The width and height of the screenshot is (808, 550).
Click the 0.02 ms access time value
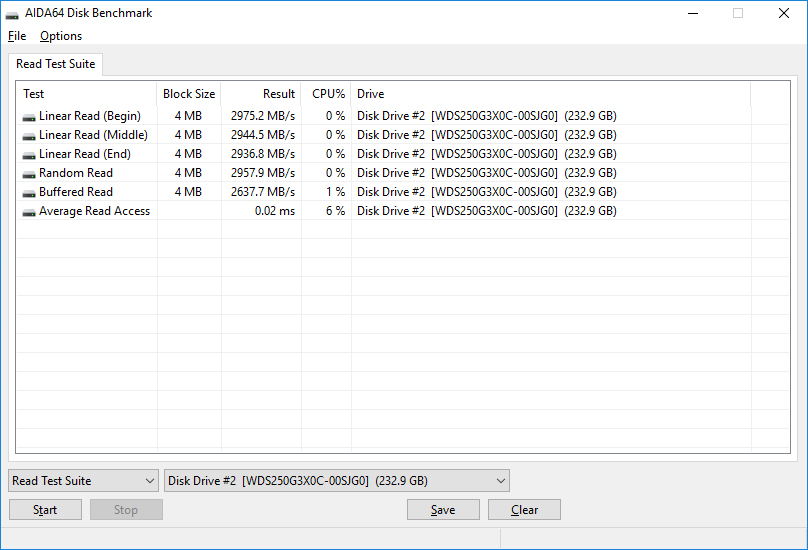[275, 211]
